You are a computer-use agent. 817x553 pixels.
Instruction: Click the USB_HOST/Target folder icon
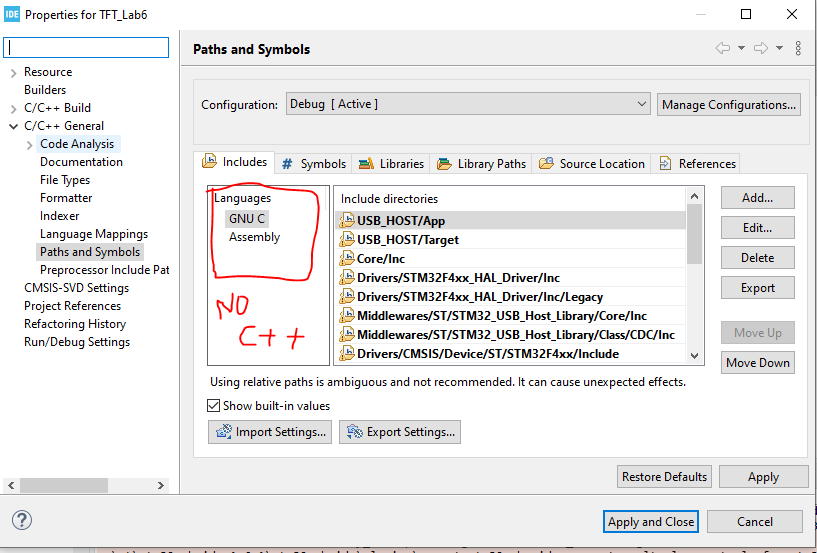[346, 239]
